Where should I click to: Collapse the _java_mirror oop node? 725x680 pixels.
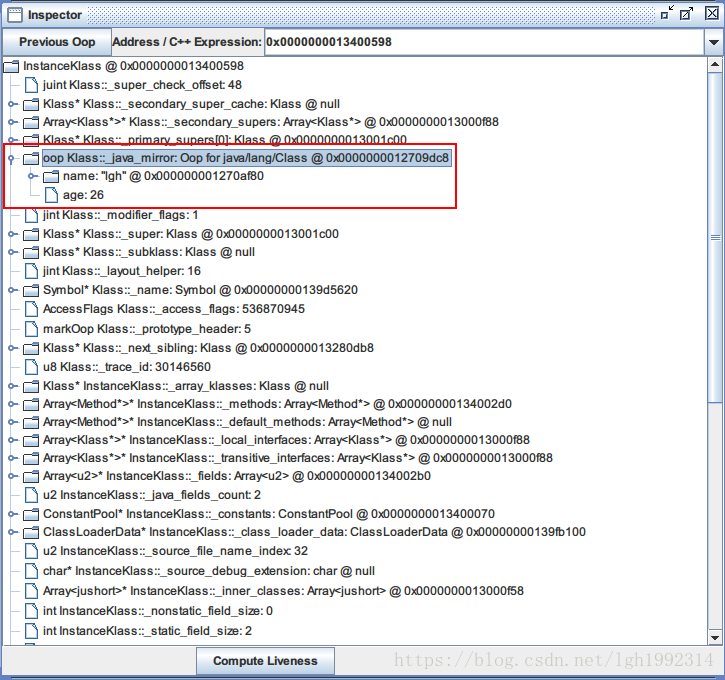point(12,159)
